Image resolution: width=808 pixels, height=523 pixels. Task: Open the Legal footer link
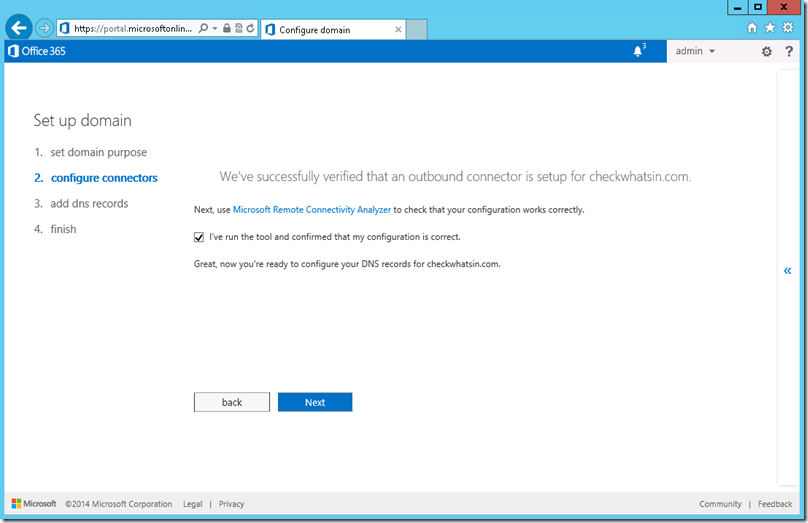point(193,504)
